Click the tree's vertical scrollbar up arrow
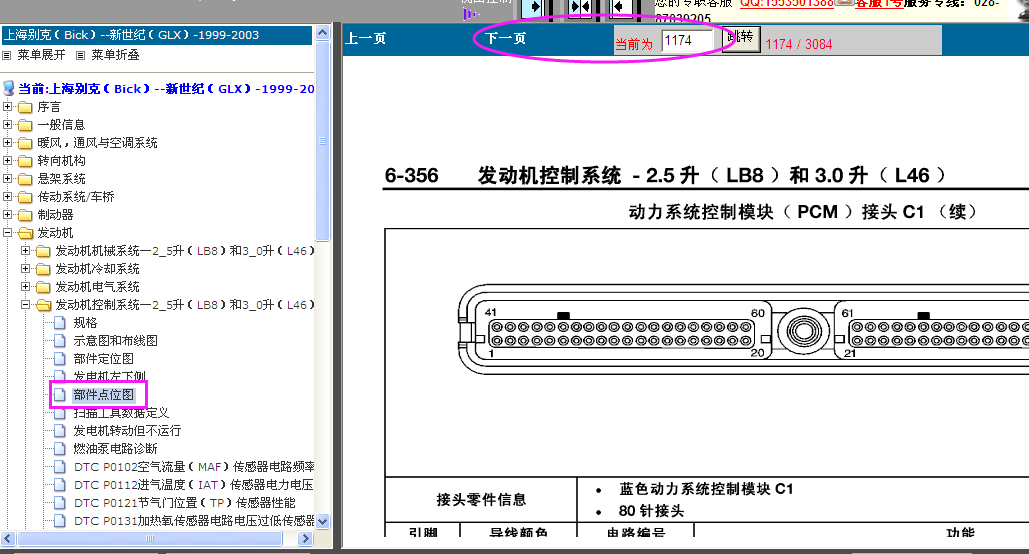Screen dimensions: 1029x554 [322, 32]
